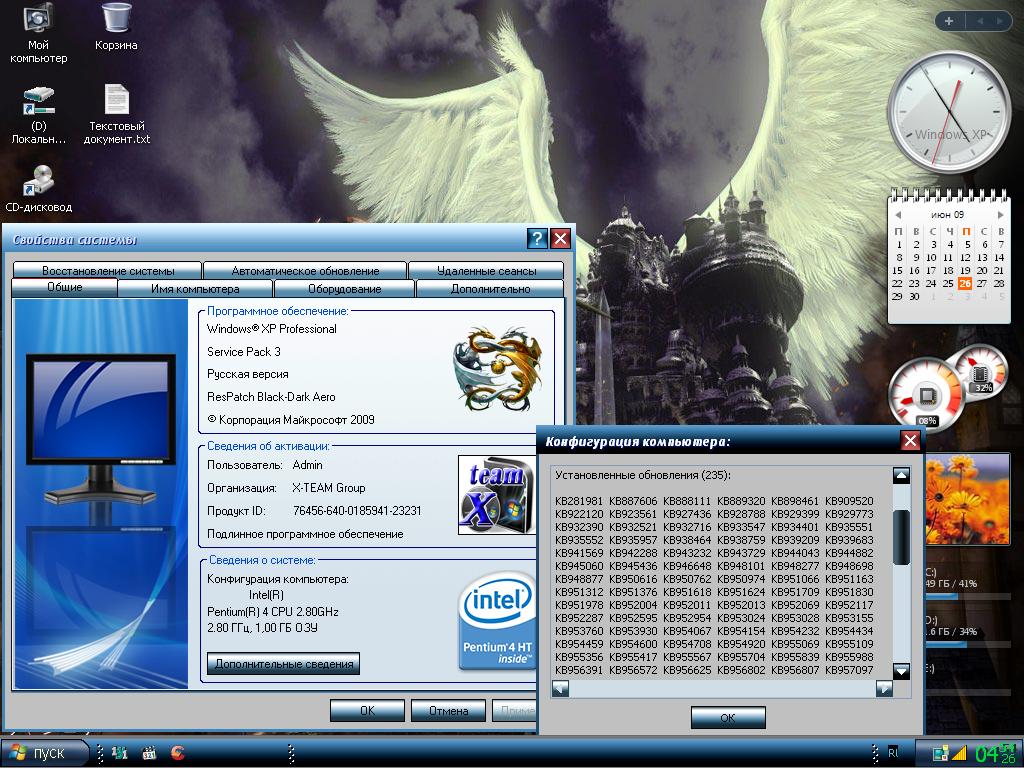The height and width of the screenshot is (768, 1024).
Task: Open the Имя компьютера tab
Action: (x=195, y=289)
